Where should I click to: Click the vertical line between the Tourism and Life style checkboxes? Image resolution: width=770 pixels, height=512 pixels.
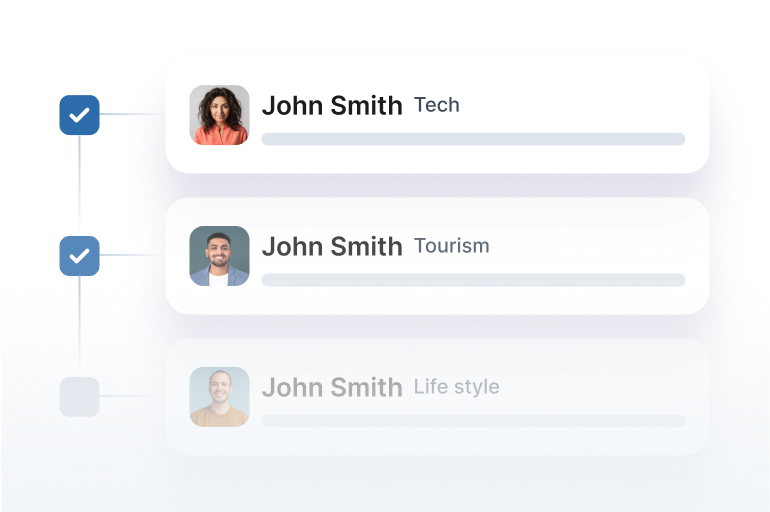point(80,326)
